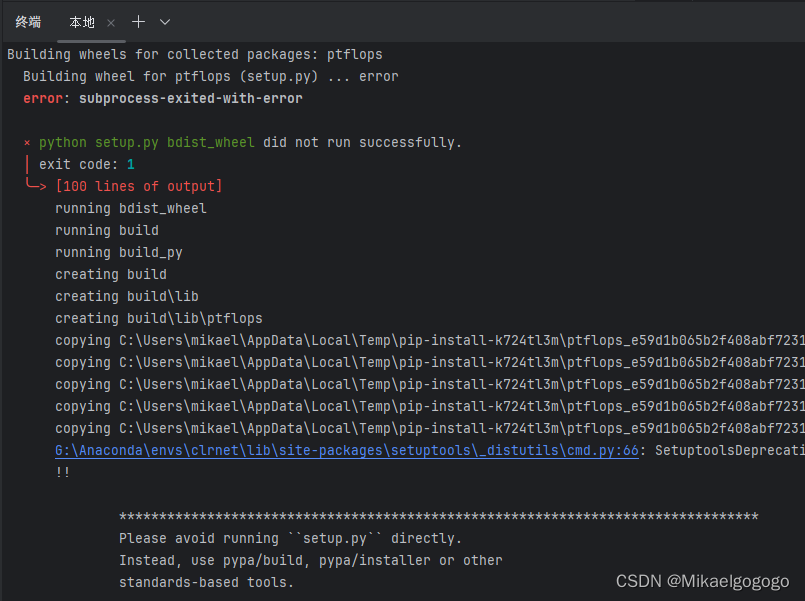The image size is (805, 601).
Task: Click 'Building wheels for collected packages: ptflops' line
Action: [x=195, y=54]
